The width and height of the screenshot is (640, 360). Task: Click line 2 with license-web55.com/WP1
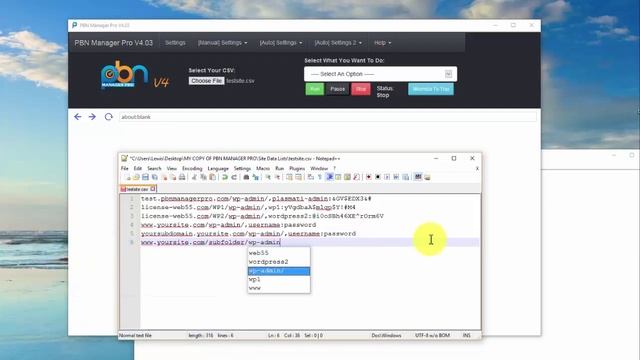coord(248,207)
